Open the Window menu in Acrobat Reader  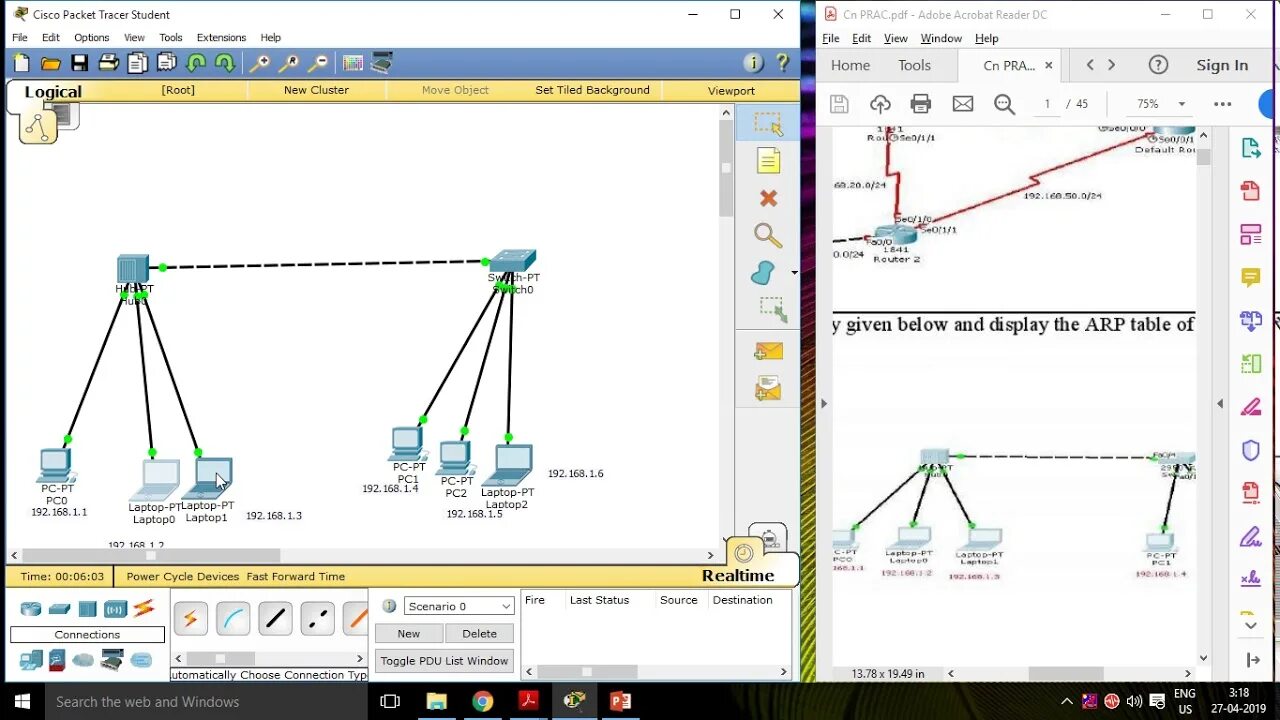tap(940, 38)
